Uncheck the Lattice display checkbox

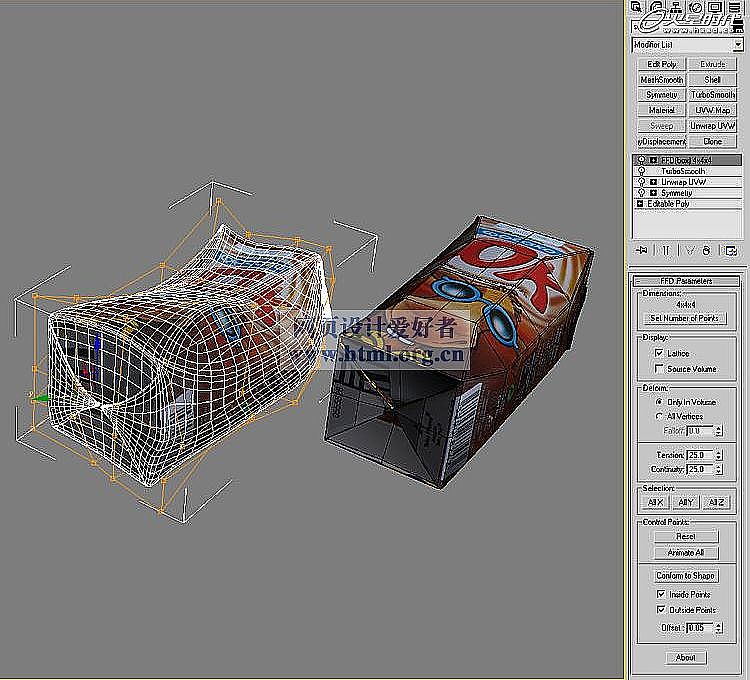(659, 353)
